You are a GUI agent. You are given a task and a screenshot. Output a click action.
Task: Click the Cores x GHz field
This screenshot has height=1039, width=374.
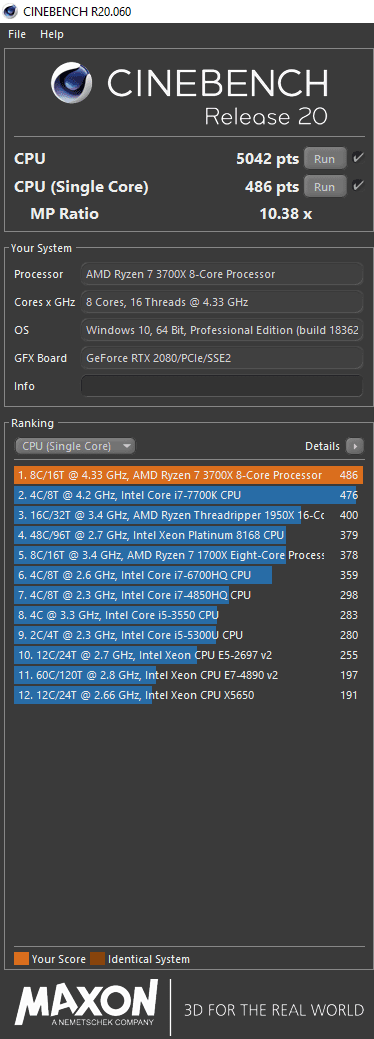(221, 301)
